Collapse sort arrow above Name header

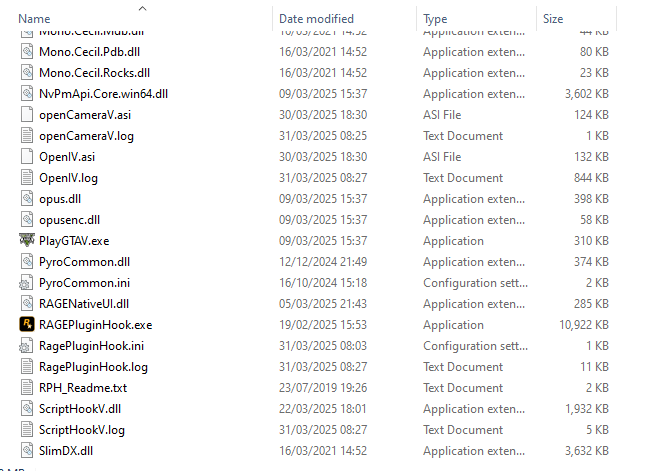141,7
